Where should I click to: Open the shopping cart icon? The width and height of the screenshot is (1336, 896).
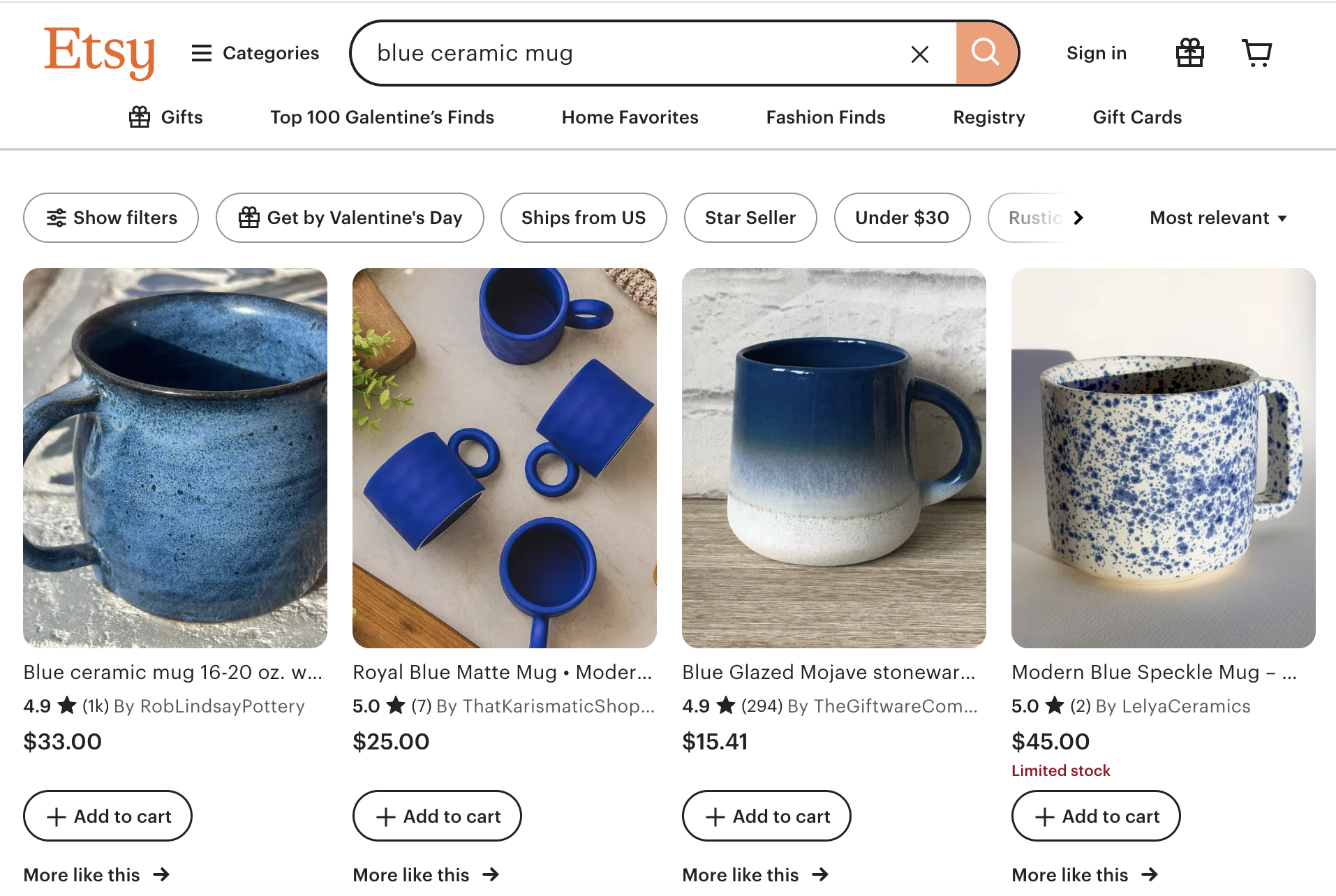tap(1256, 53)
